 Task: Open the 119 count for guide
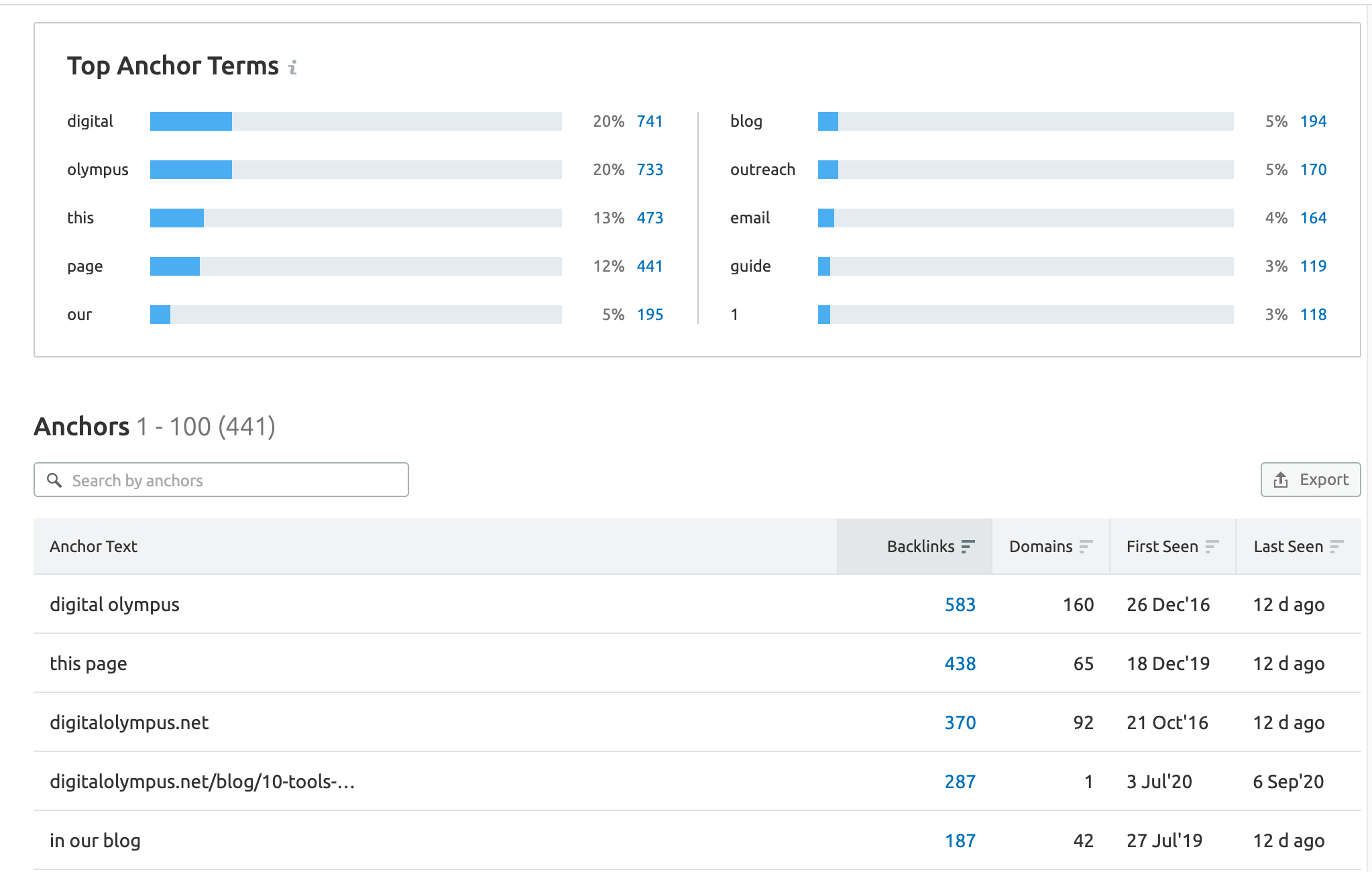1314,266
